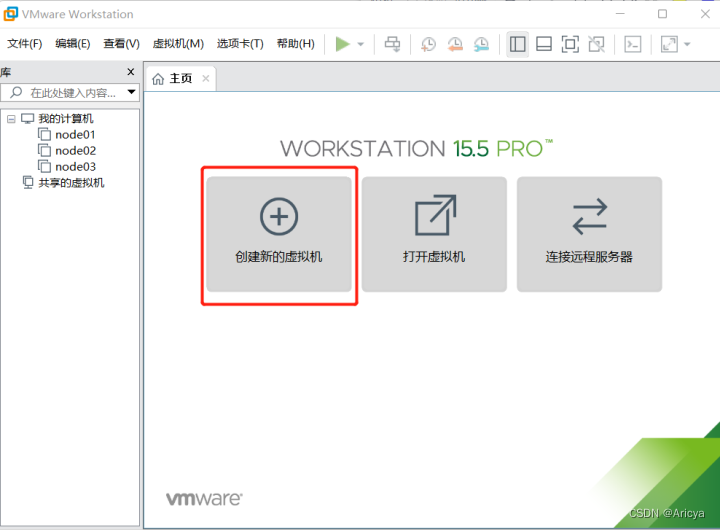The width and height of the screenshot is (720, 530).
Task: Maximize the VMware Workstation window
Action: coord(662,14)
